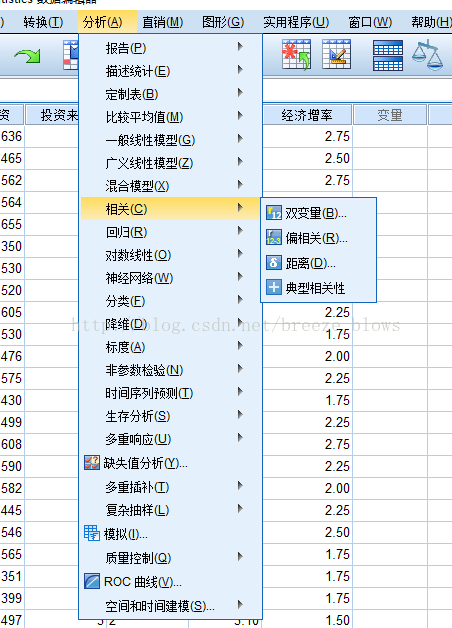Click the highlighted 相关(C) menu item
This screenshot has width=452, height=628.
[171, 209]
